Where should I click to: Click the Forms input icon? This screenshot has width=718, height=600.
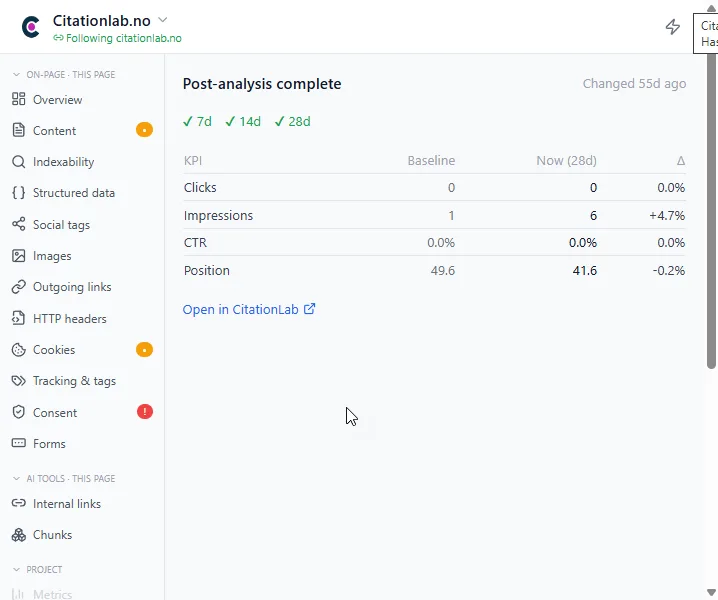pyautogui.click(x=18, y=443)
